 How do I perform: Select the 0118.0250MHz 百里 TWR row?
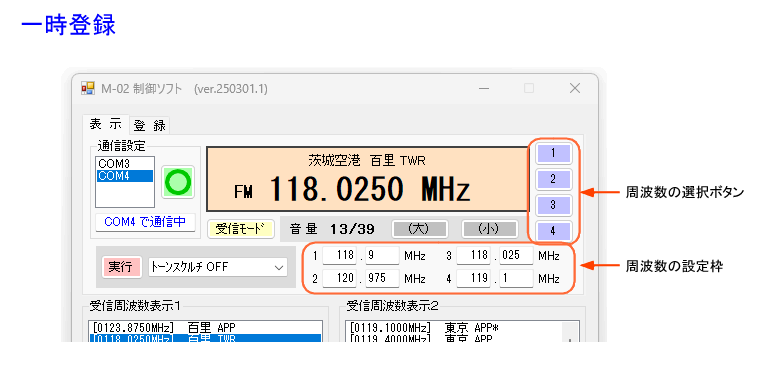tap(206, 338)
